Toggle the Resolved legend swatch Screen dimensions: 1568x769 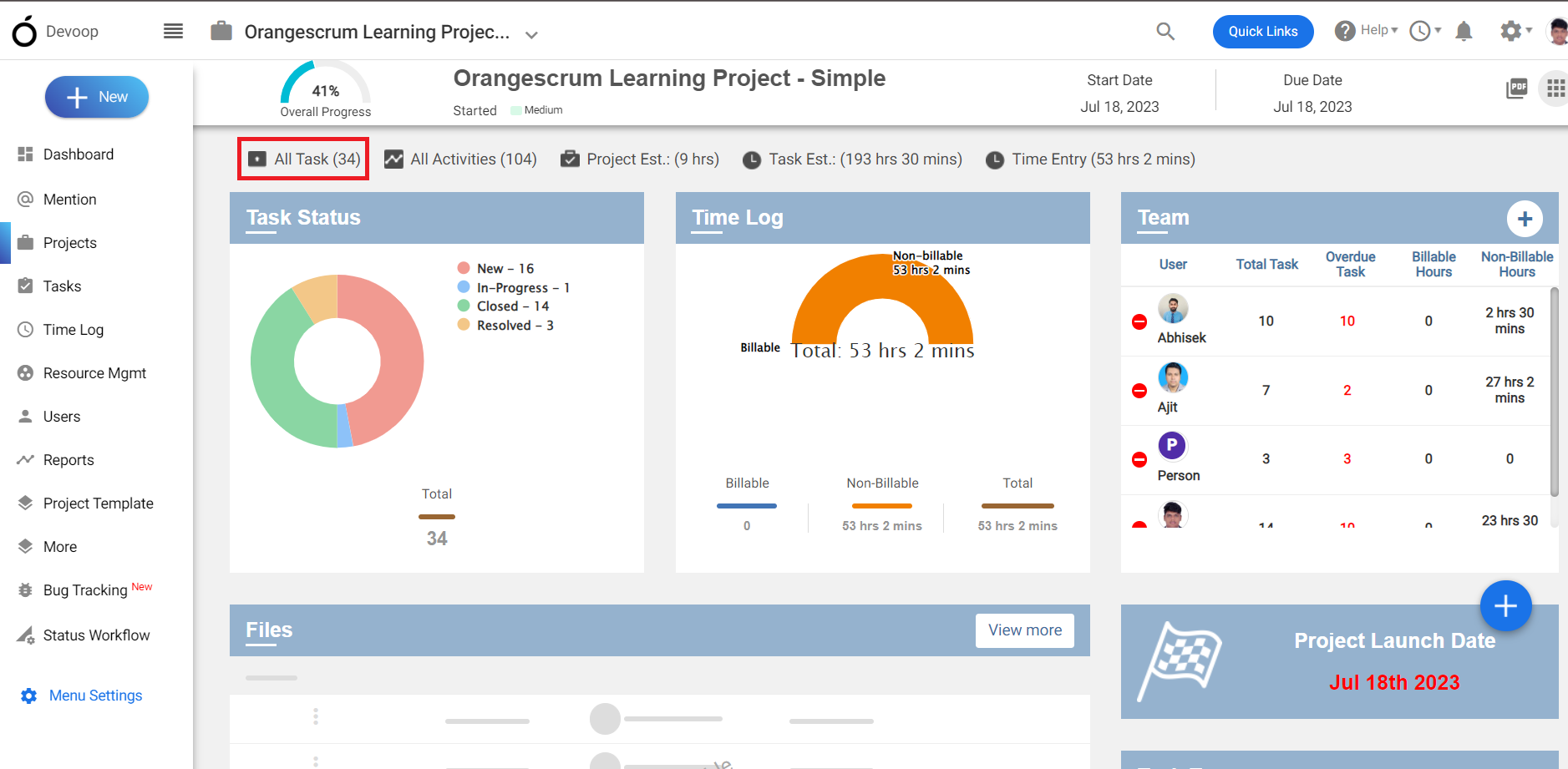464,325
